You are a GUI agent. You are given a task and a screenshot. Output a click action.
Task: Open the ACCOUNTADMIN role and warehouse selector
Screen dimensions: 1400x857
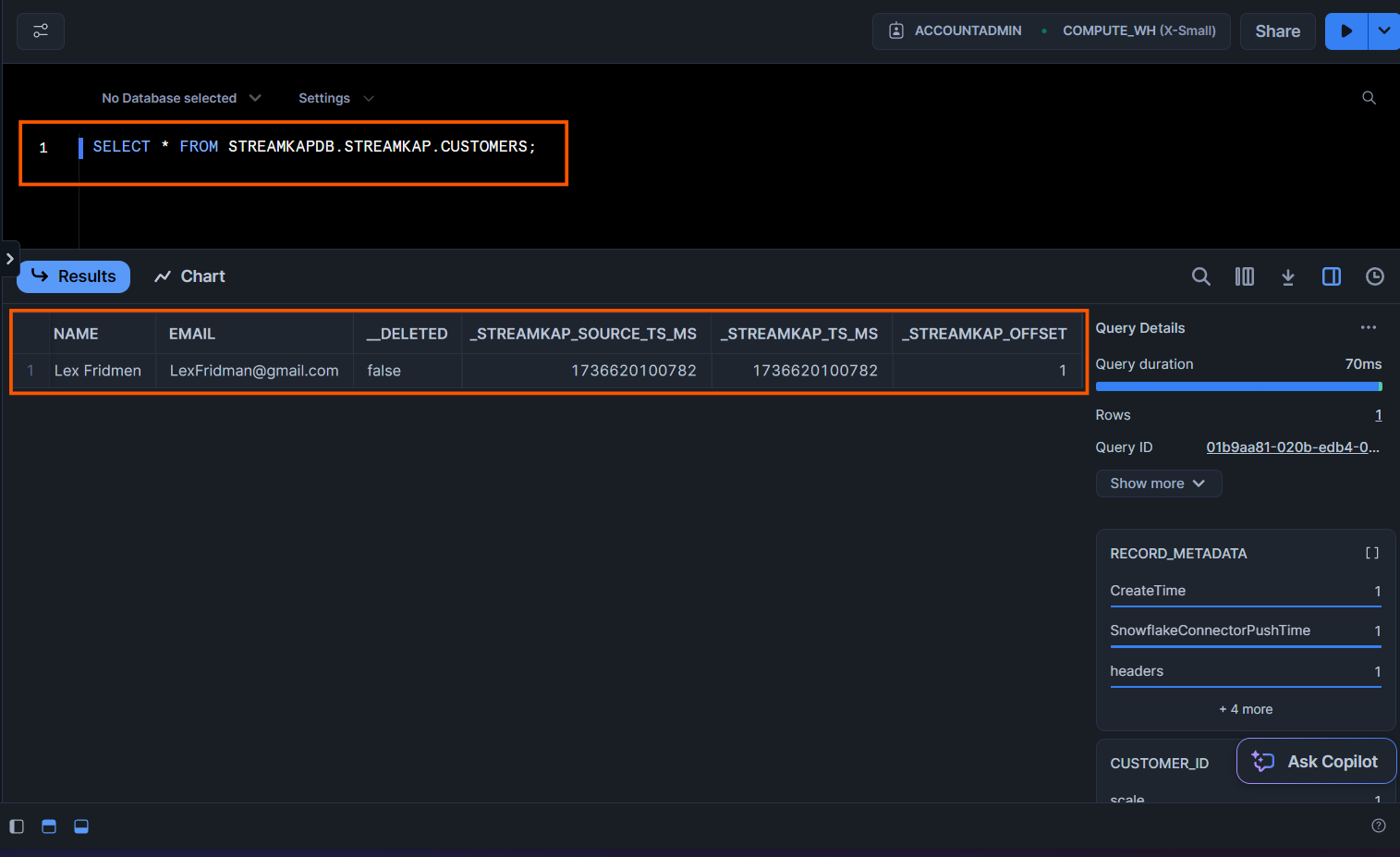point(1051,31)
